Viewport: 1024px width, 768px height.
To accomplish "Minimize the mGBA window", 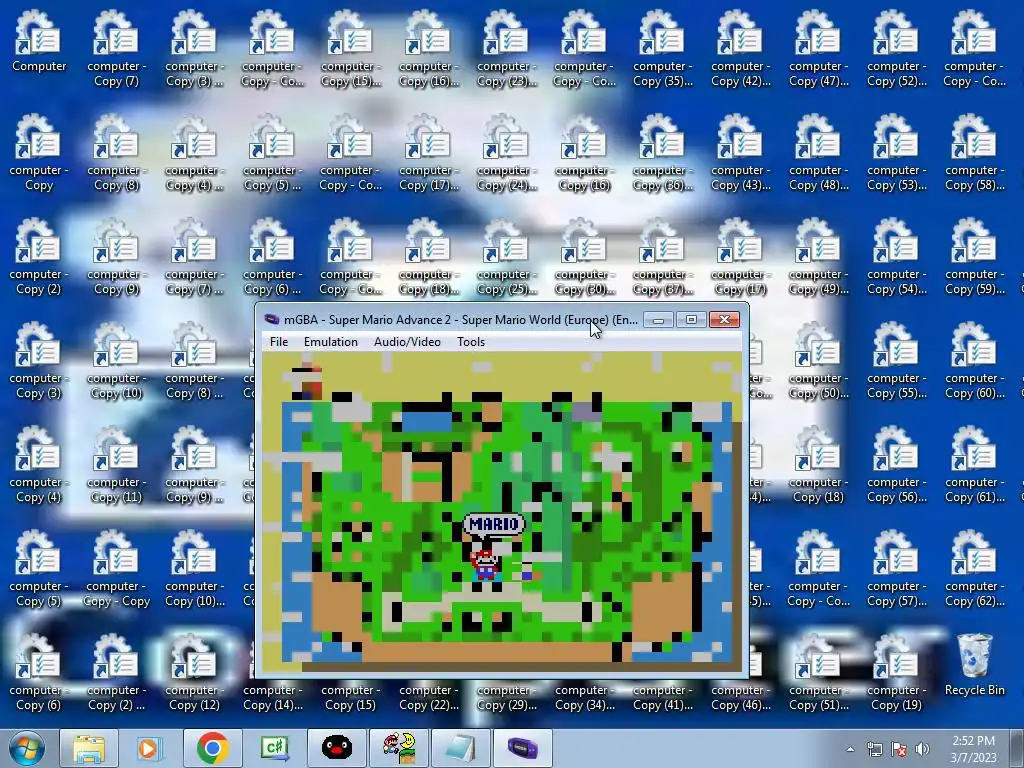I will pos(658,319).
